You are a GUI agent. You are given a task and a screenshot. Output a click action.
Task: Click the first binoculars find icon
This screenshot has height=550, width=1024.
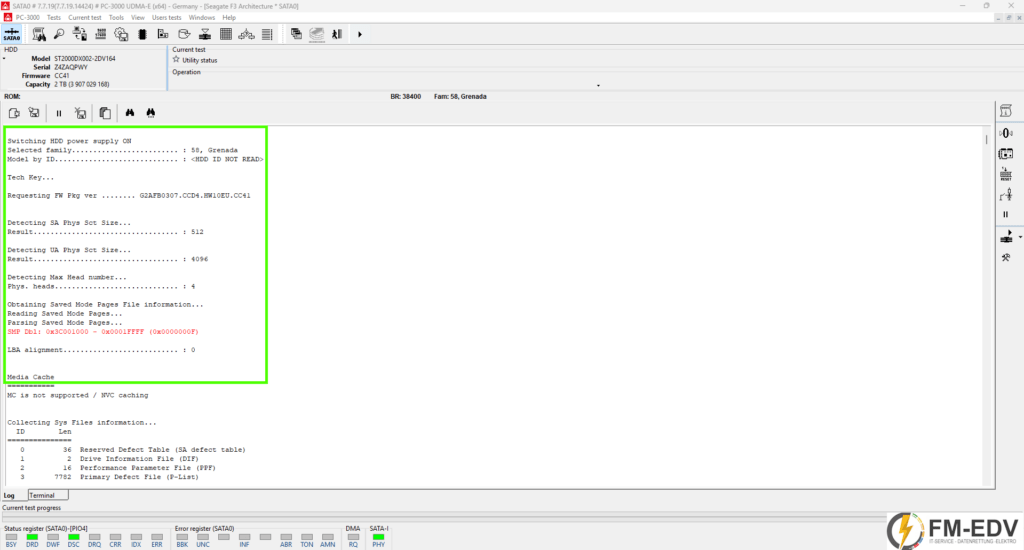coord(130,113)
